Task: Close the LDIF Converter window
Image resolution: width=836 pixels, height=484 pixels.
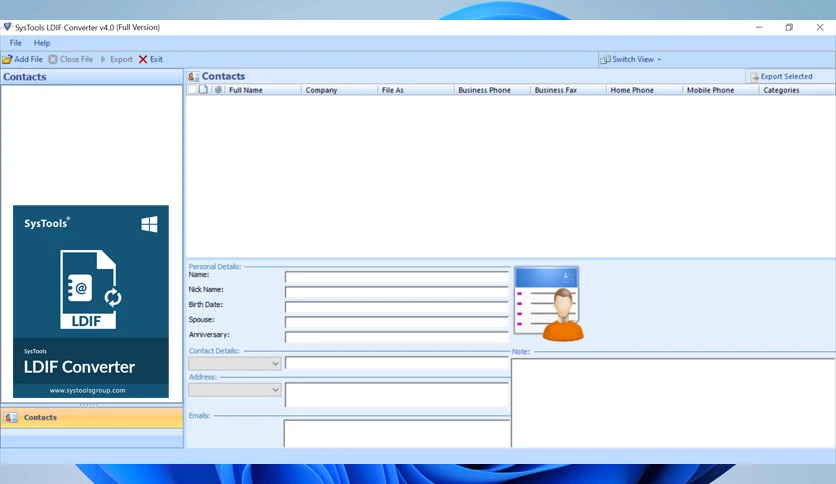Action: [820, 27]
